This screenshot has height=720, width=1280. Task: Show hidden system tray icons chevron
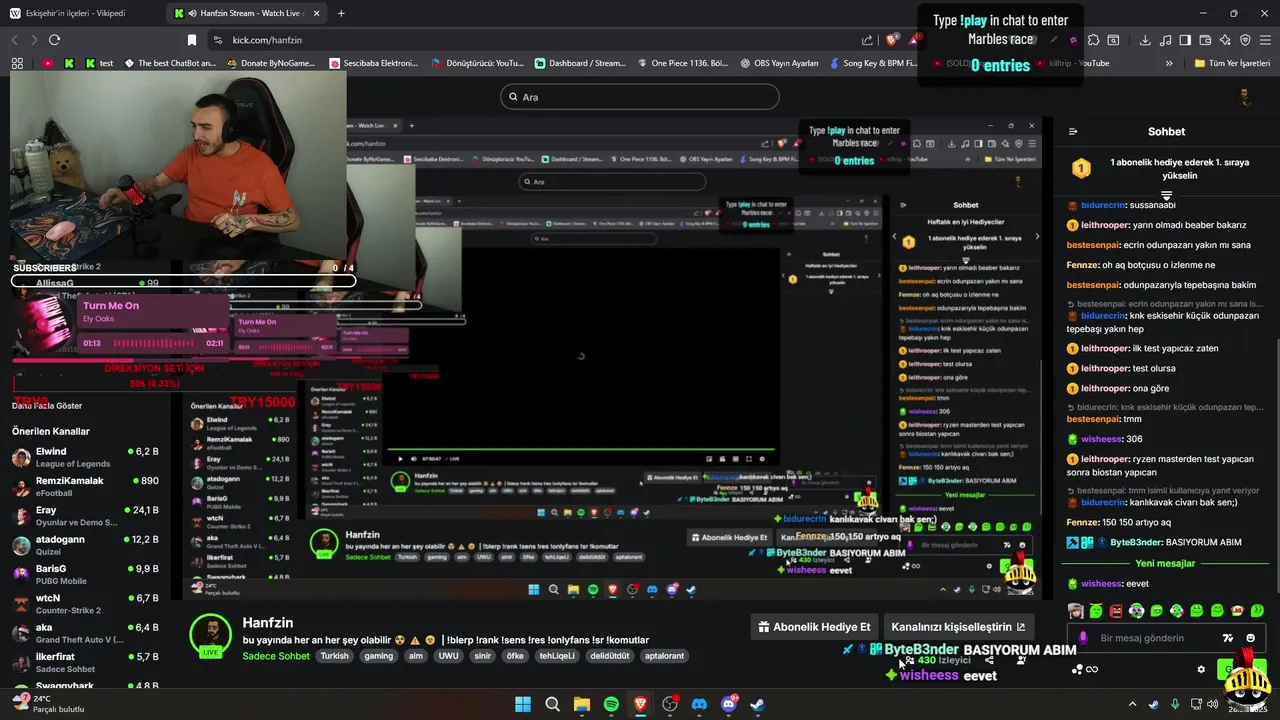pos(1133,704)
